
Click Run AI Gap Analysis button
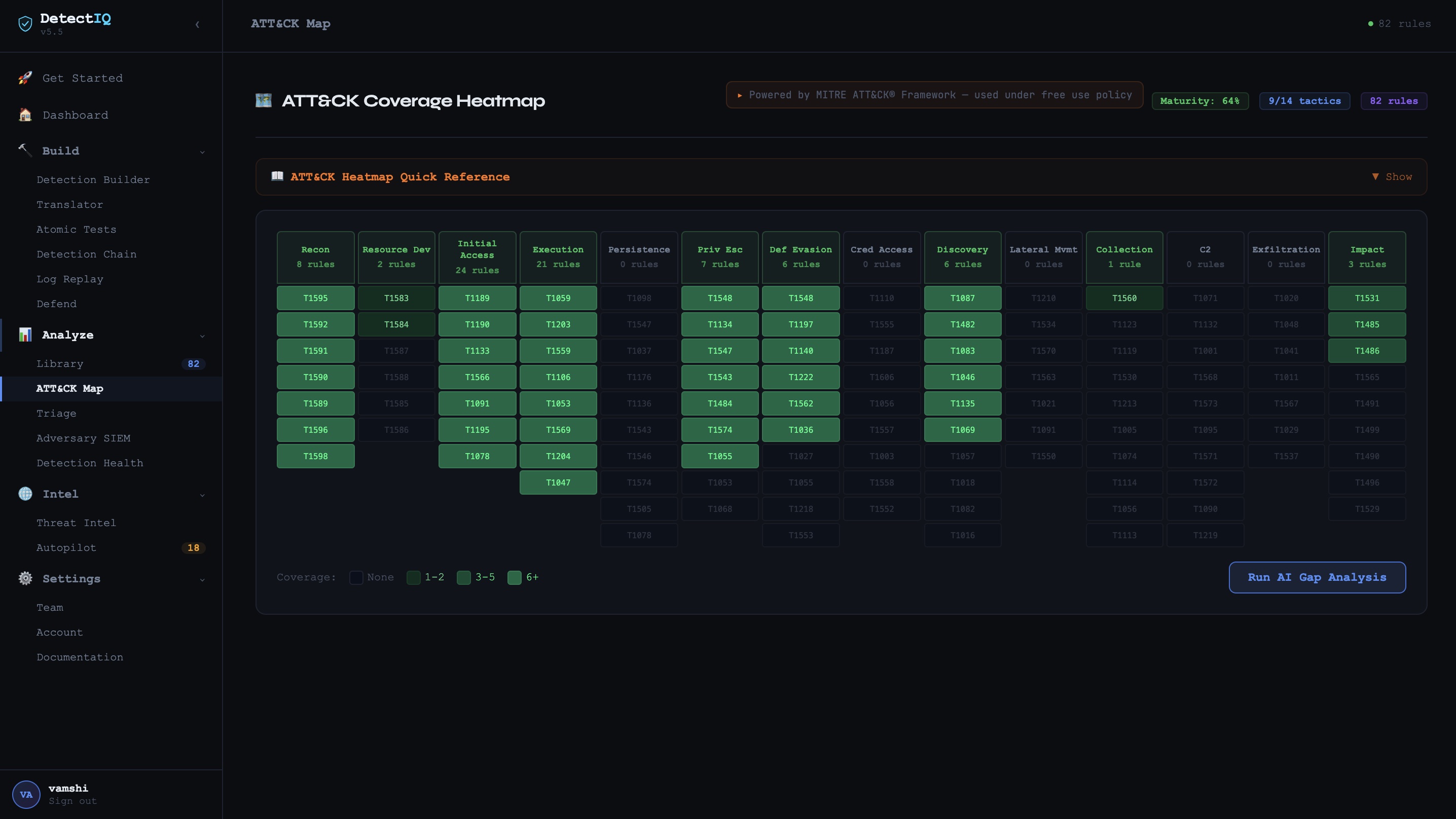tap(1317, 577)
